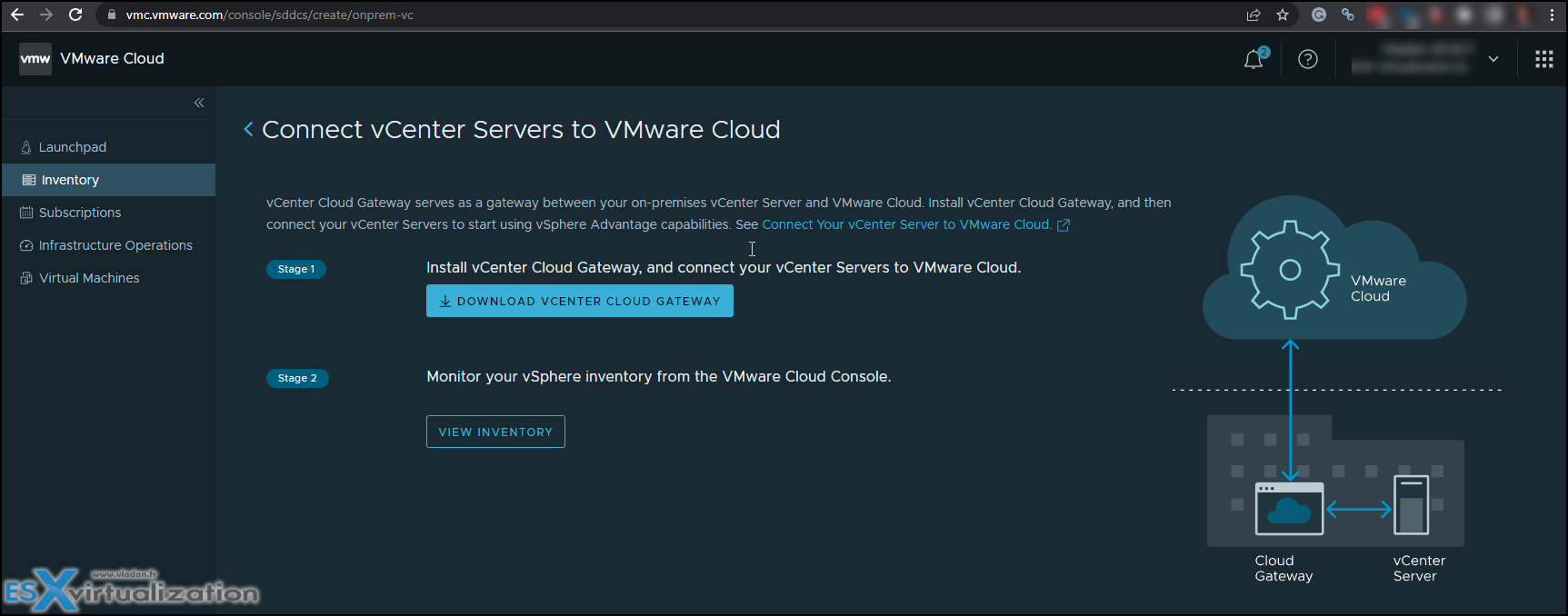Click Monitor your vSphere inventory text
The image size is (1568, 616).
tap(659, 376)
